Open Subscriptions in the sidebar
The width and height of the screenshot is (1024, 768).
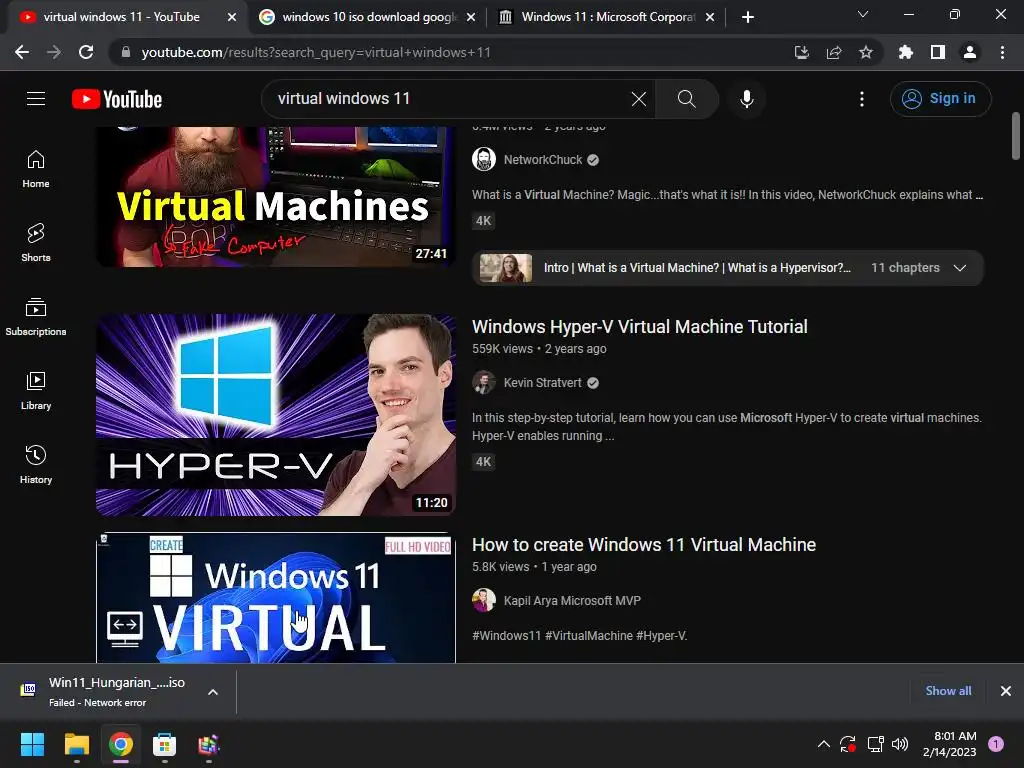(x=36, y=317)
